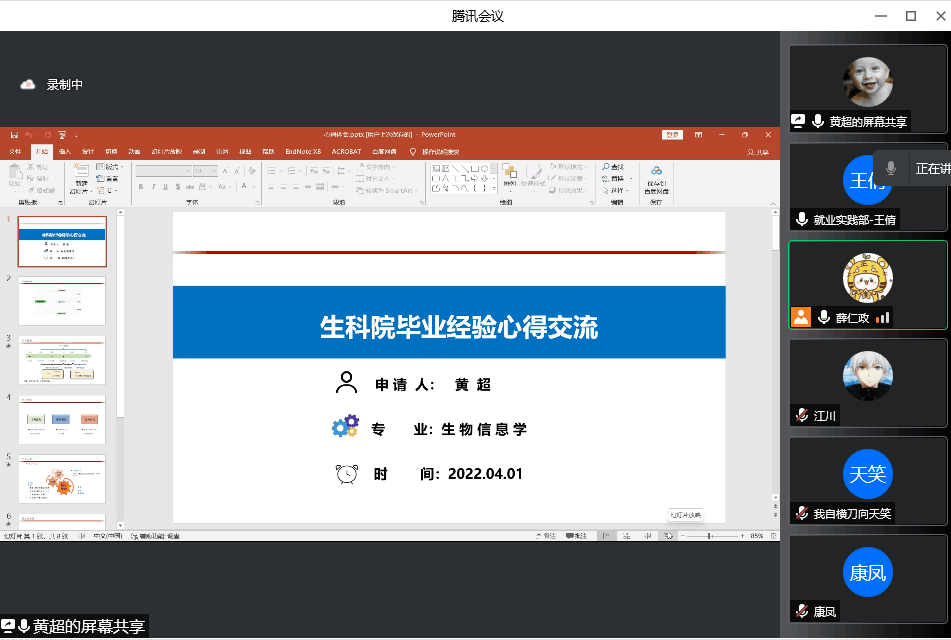
Task: Select slide 2 thumbnail in slide panel
Action: 62,301
